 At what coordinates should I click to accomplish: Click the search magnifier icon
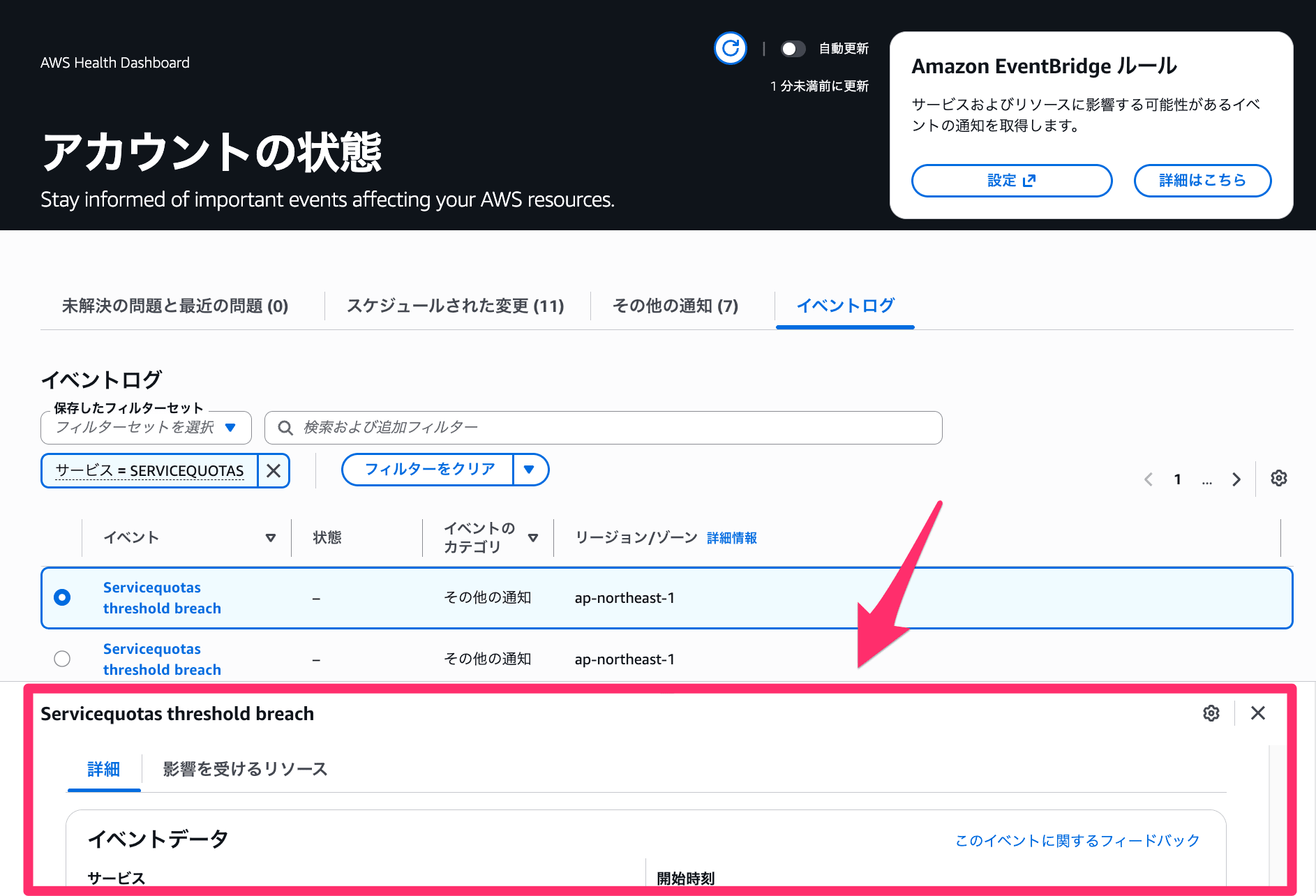pyautogui.click(x=285, y=428)
